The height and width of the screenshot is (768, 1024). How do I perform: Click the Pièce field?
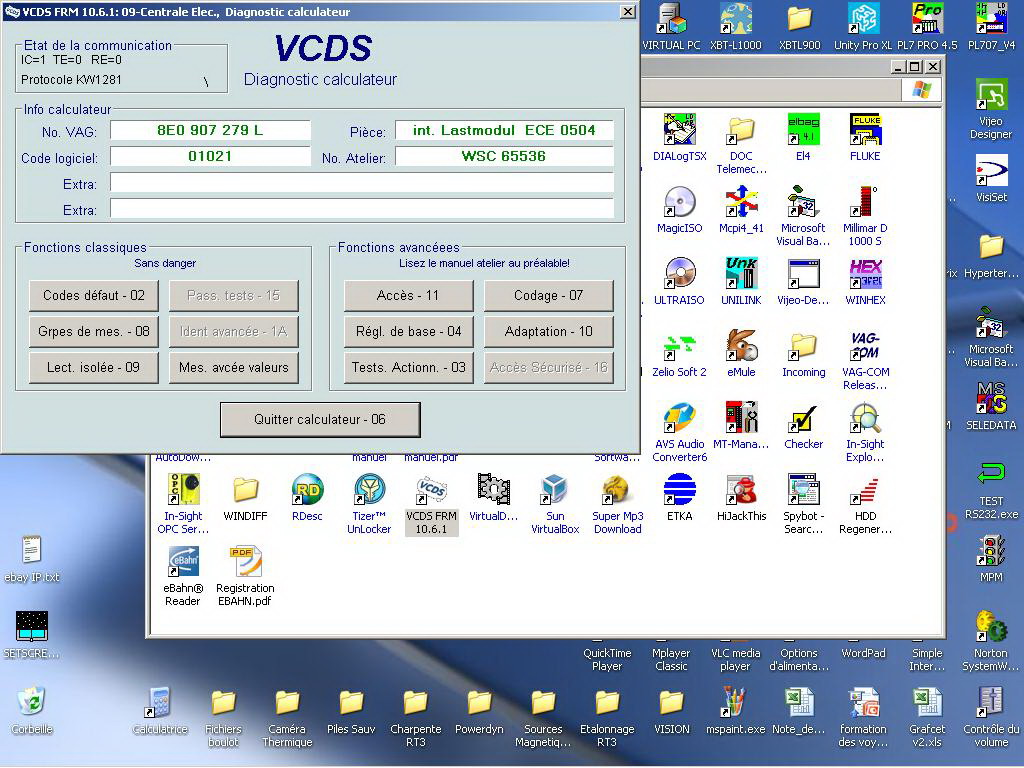click(x=504, y=130)
